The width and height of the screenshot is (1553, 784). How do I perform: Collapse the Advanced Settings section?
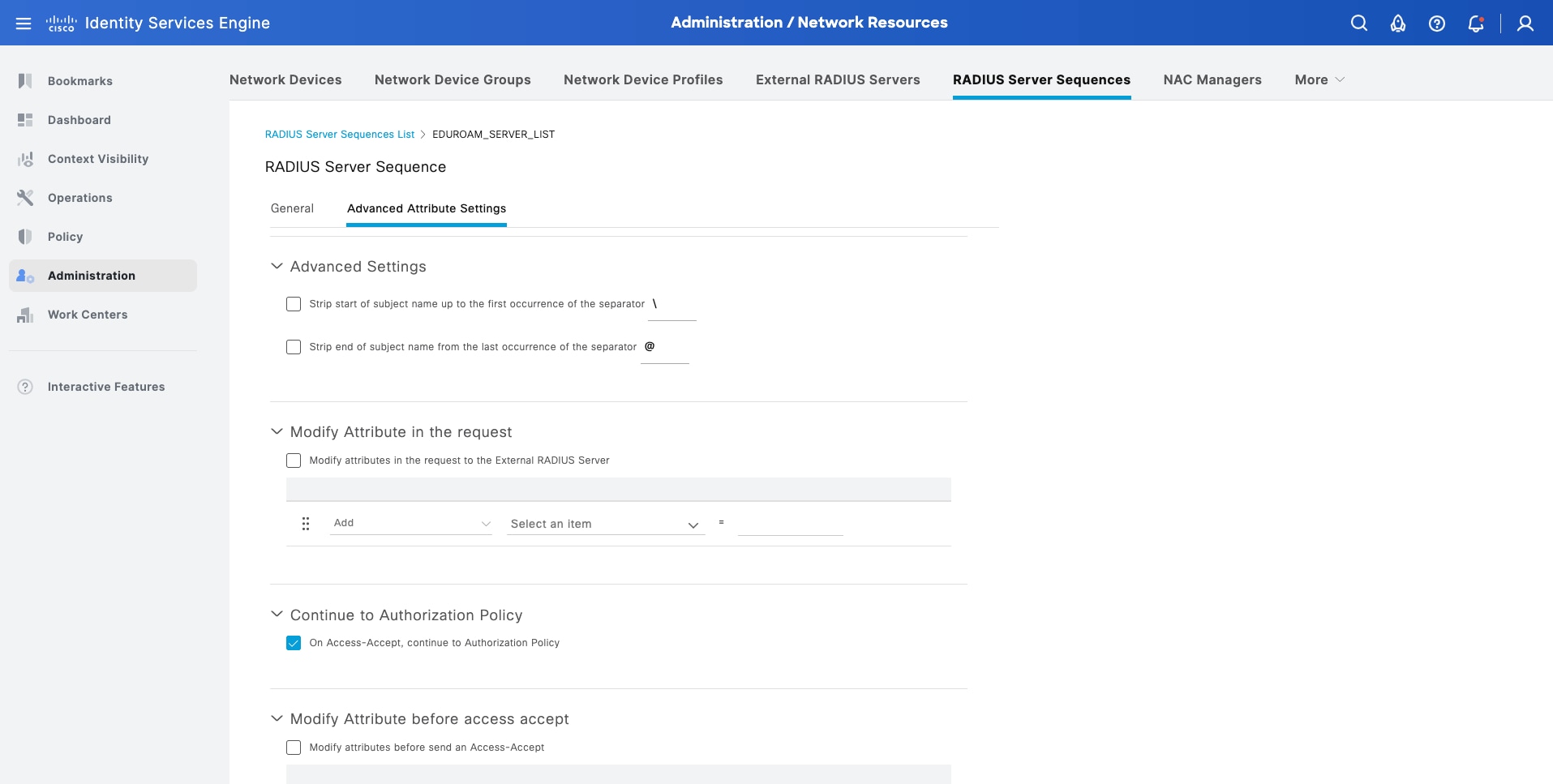pos(277,266)
